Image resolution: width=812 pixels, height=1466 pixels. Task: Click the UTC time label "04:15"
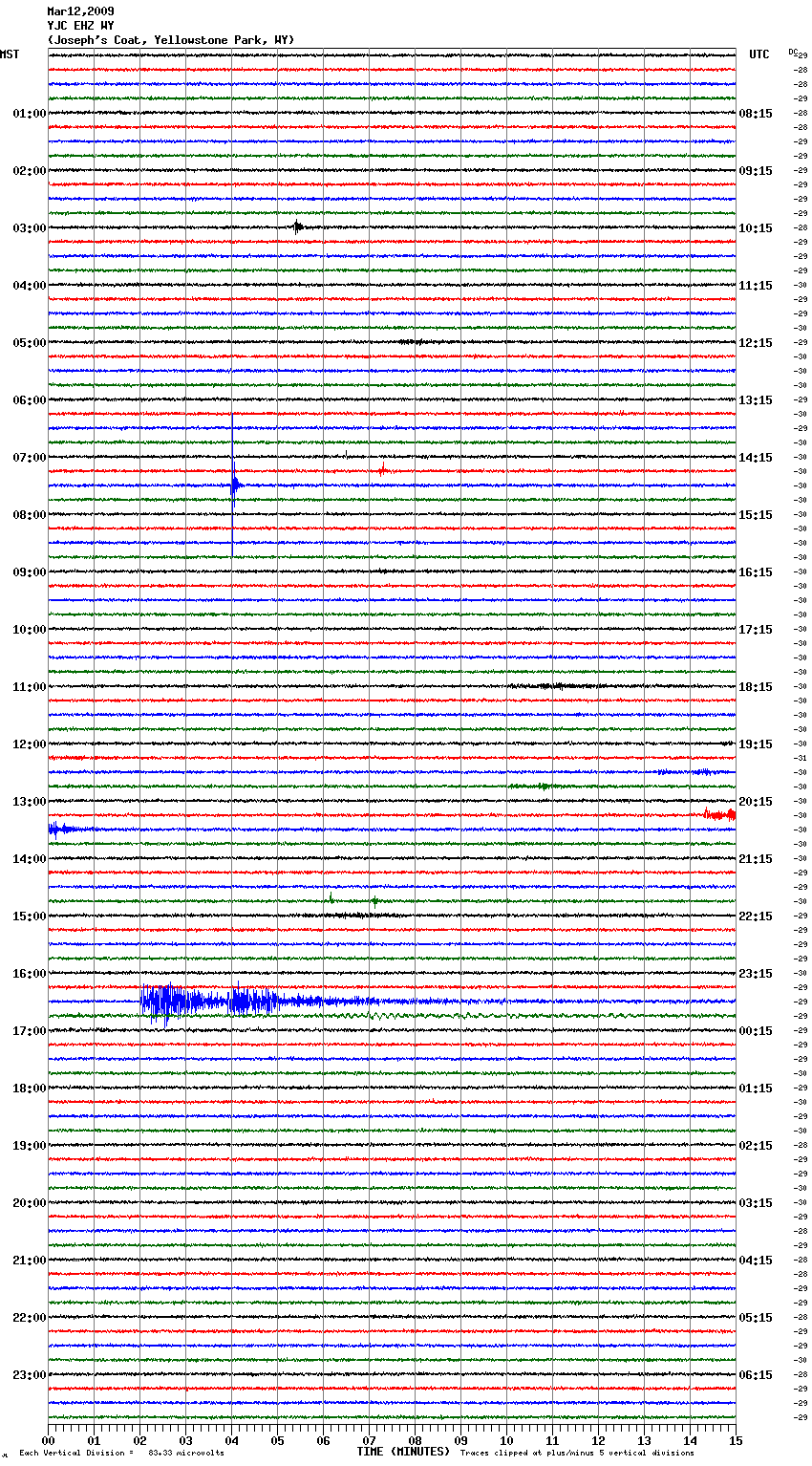(756, 1261)
